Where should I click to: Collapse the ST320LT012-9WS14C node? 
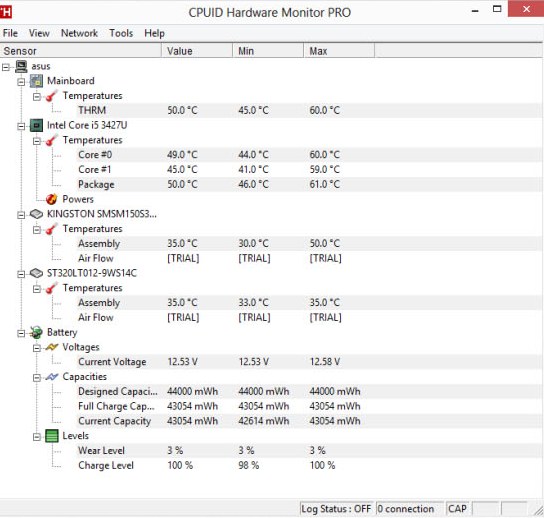pos(21,274)
